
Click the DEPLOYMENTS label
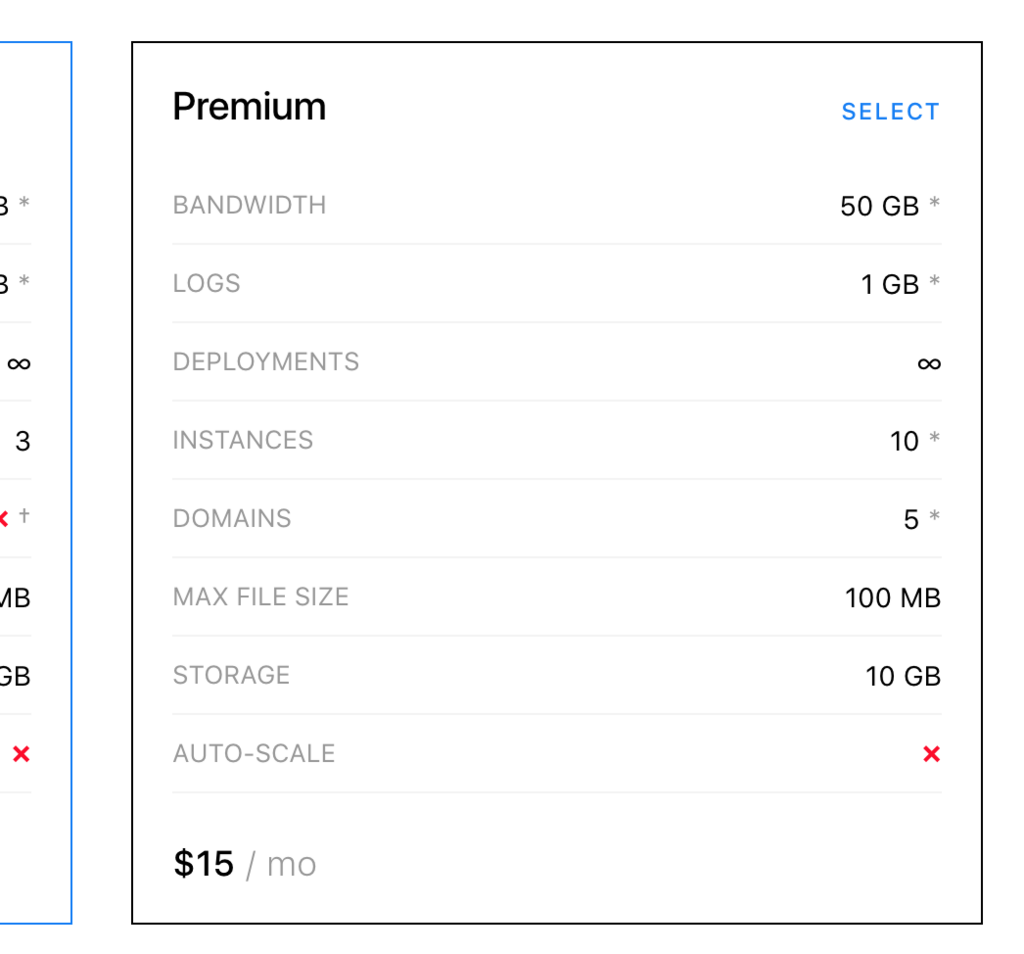pos(266,362)
